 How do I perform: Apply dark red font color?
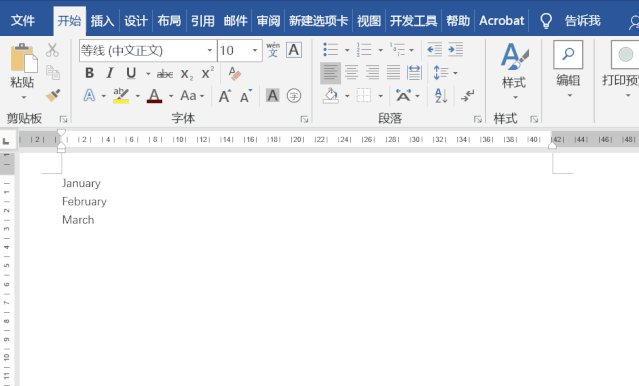(154, 96)
